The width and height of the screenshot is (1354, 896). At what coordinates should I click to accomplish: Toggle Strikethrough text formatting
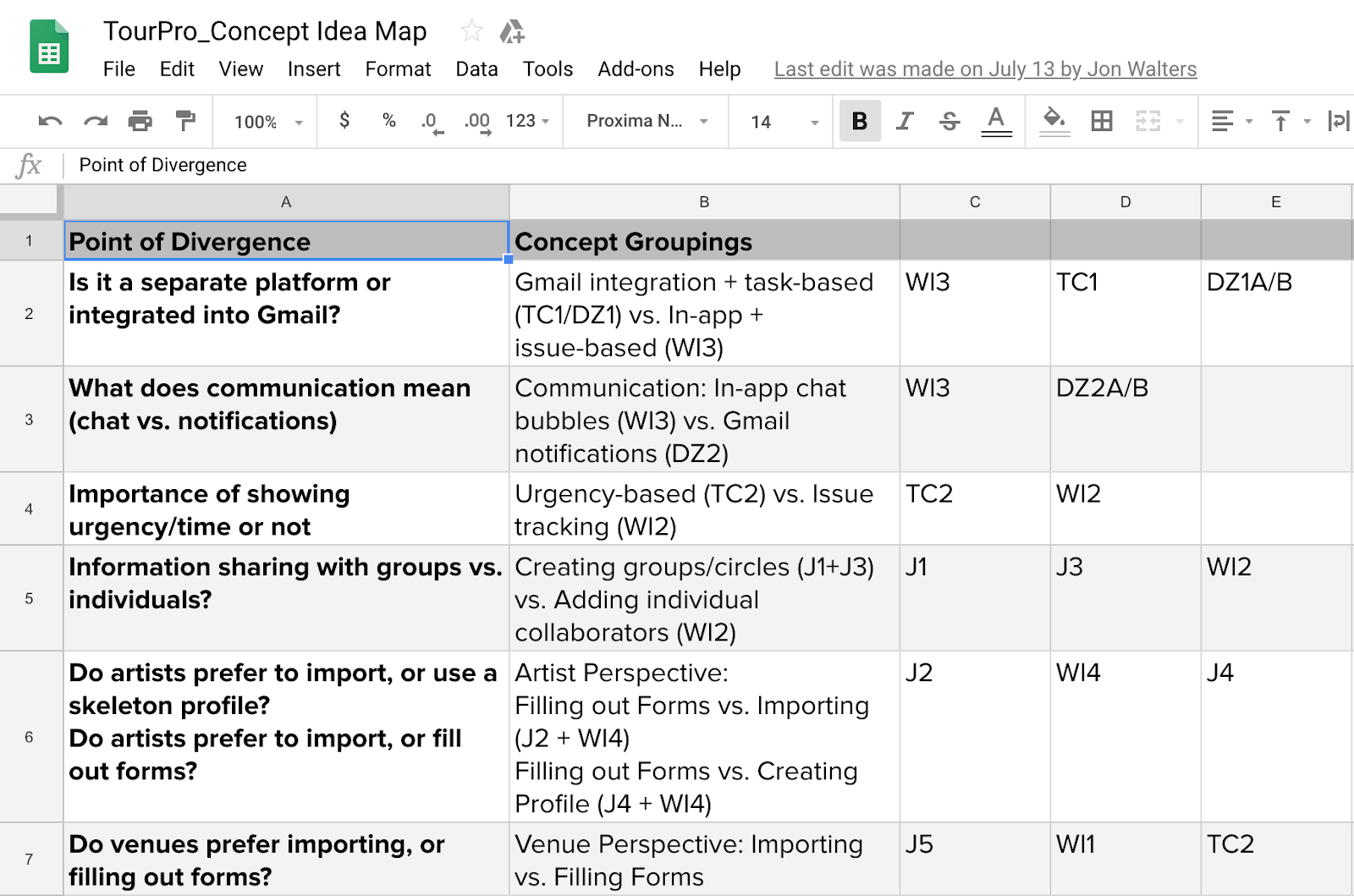pyautogui.click(x=949, y=121)
